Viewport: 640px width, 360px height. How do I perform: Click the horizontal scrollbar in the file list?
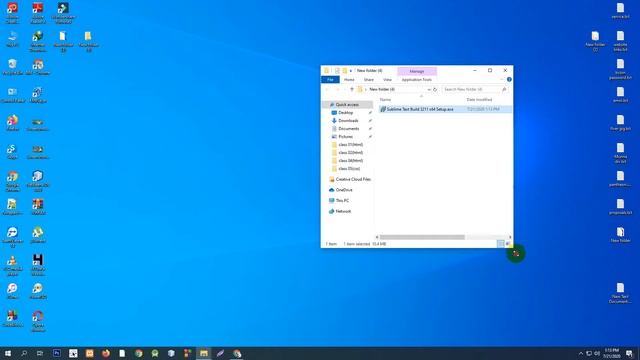(x=422, y=237)
